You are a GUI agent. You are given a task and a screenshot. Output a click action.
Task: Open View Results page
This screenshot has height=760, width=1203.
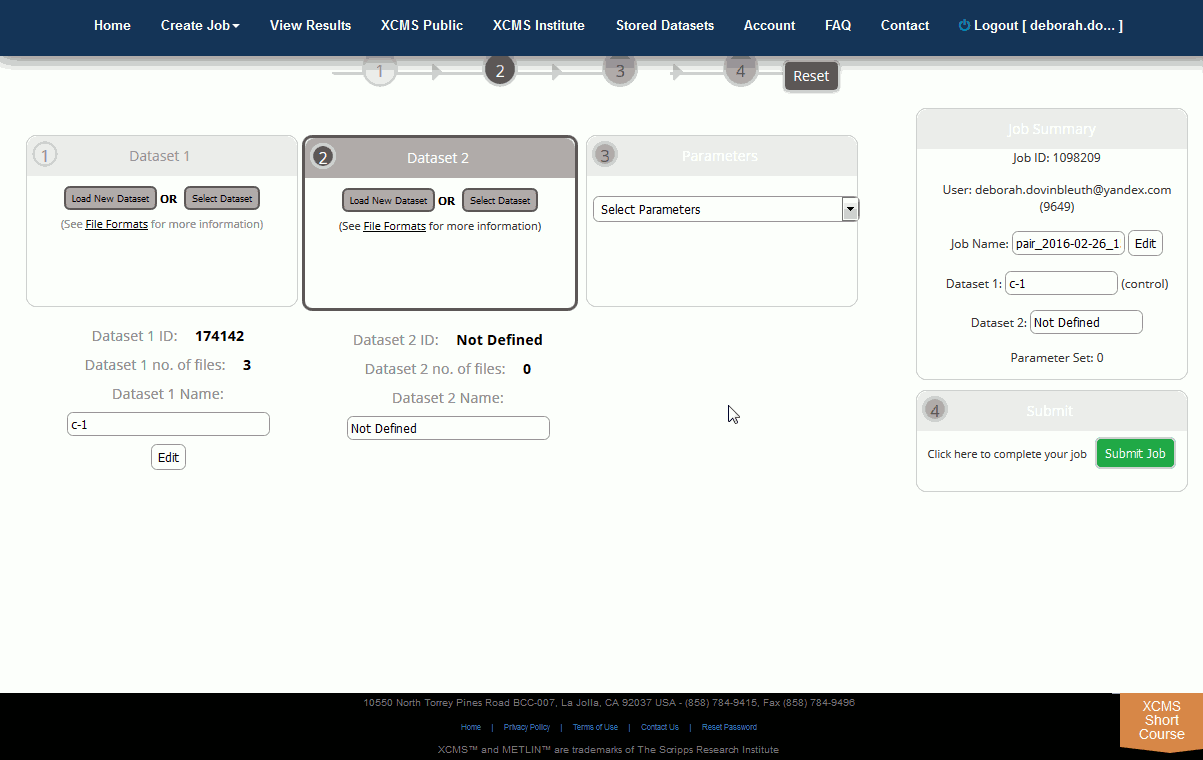[310, 25]
